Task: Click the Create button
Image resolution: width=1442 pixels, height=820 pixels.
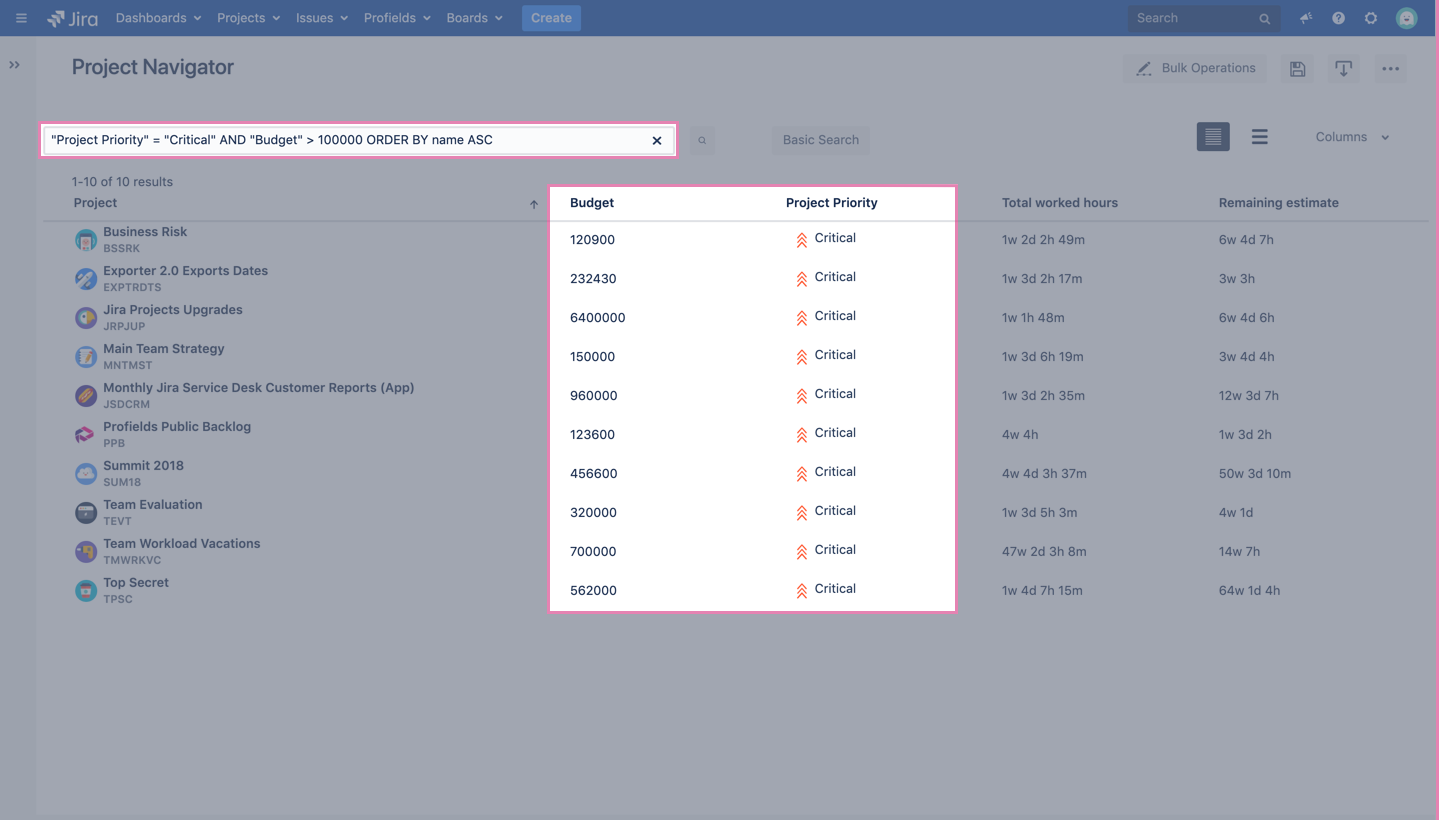Action: tap(551, 17)
